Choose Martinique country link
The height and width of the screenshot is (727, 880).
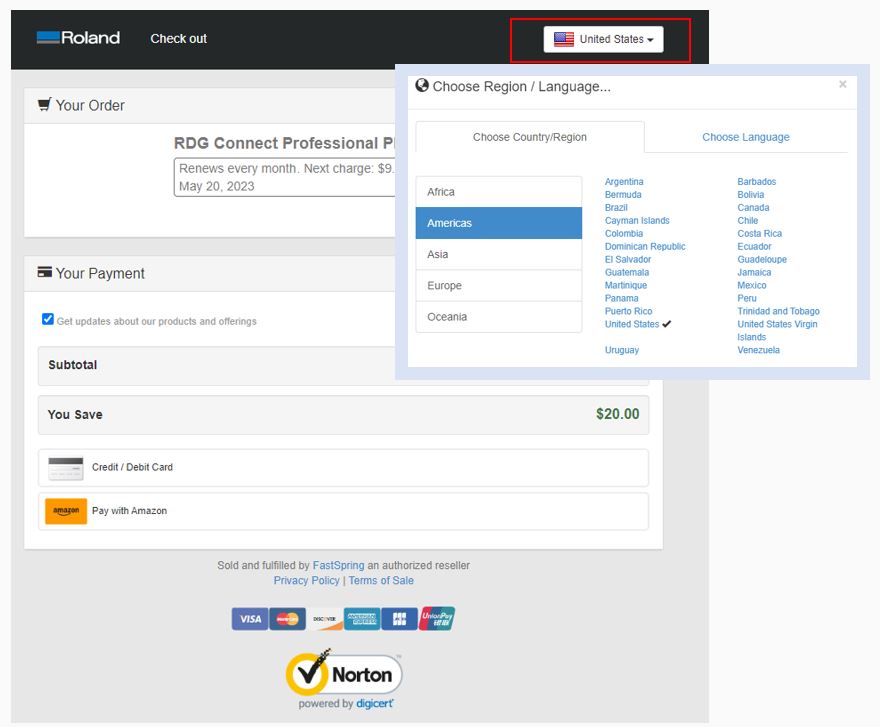coord(626,285)
